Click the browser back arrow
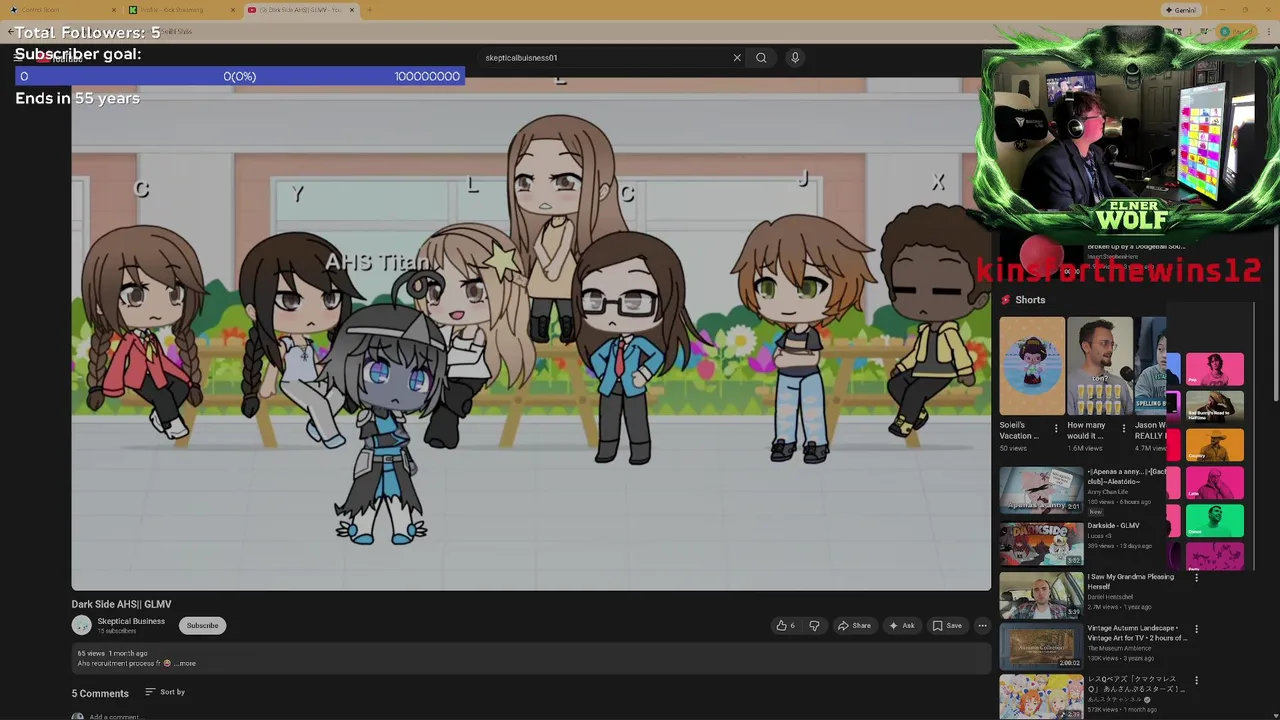1280x720 pixels. [x=11, y=32]
